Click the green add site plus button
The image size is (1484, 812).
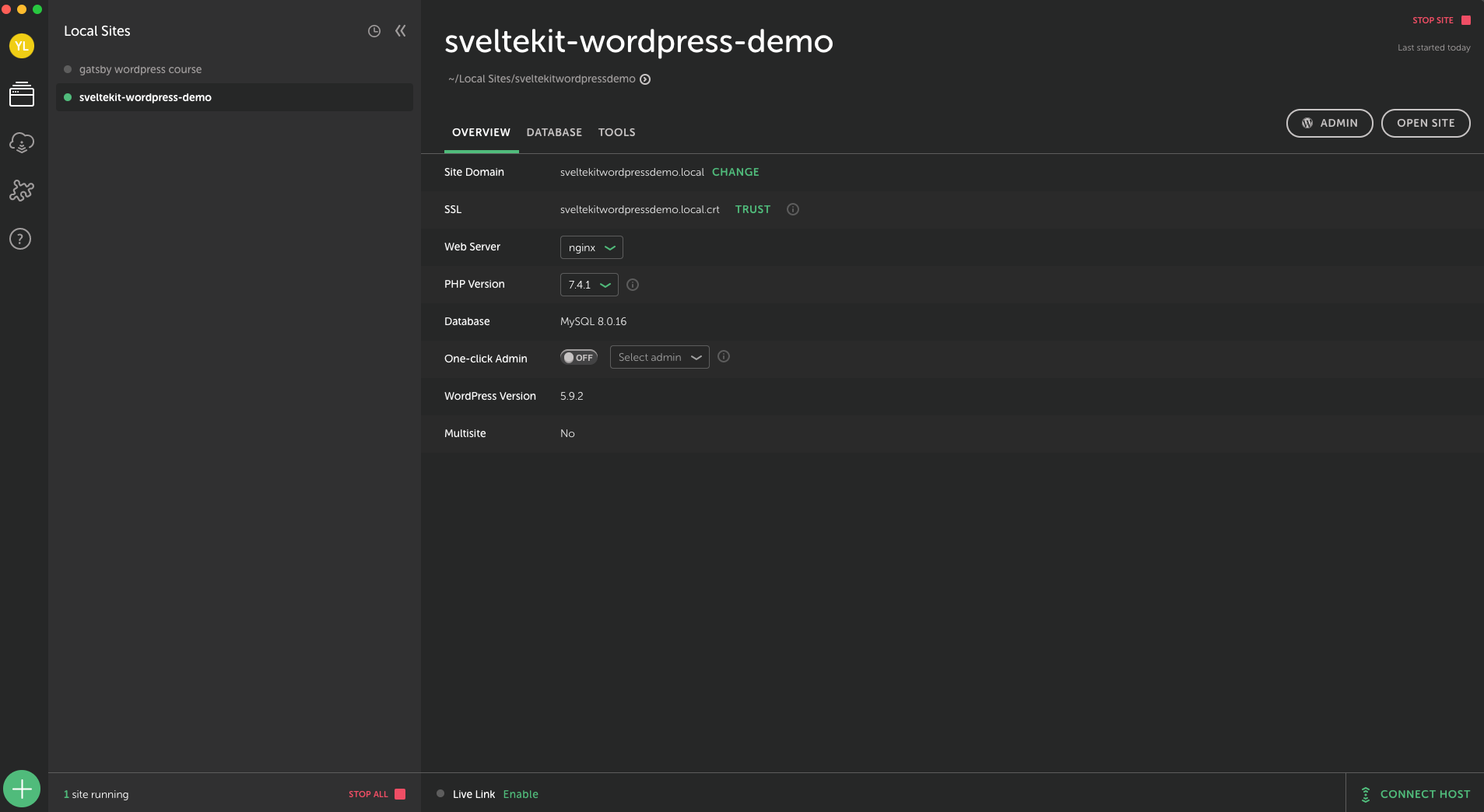[x=22, y=789]
